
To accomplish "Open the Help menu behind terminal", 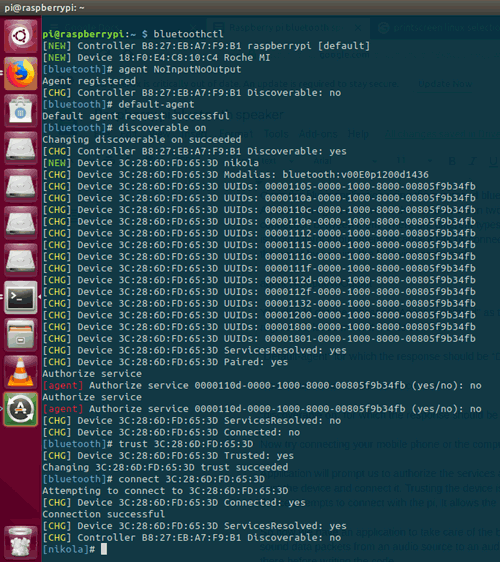I will point(358,134).
